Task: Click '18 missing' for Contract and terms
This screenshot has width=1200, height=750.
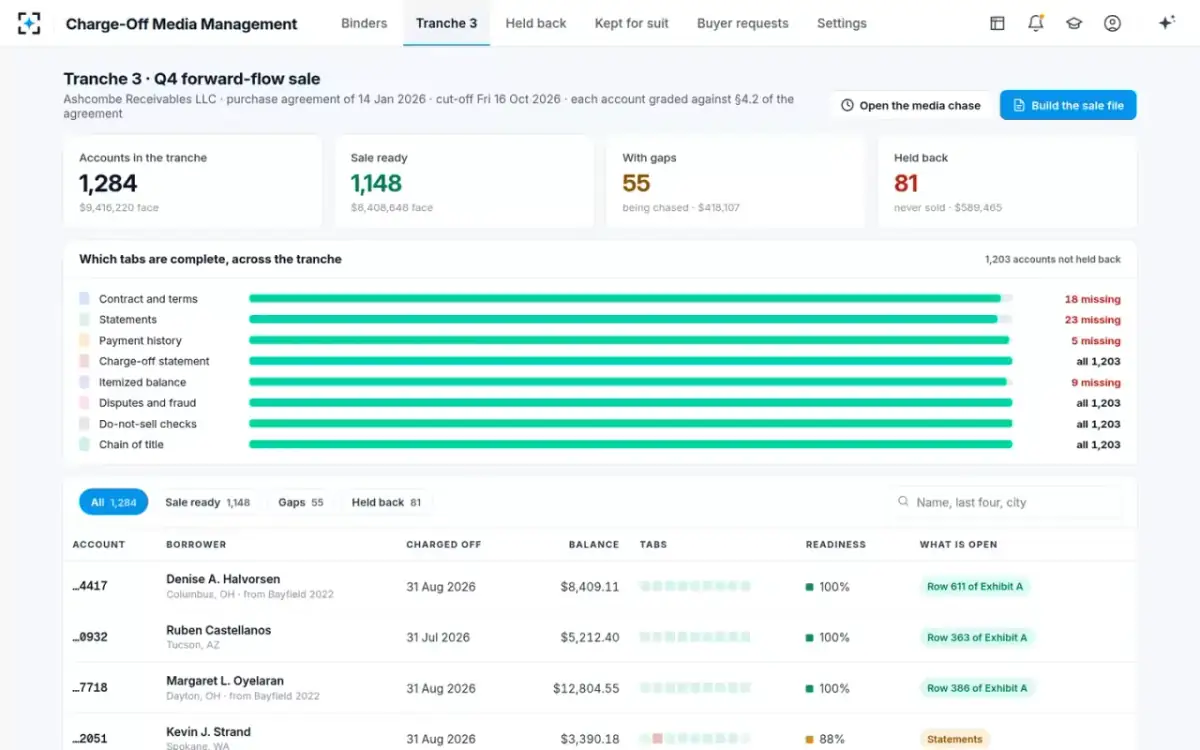Action: click(1092, 299)
